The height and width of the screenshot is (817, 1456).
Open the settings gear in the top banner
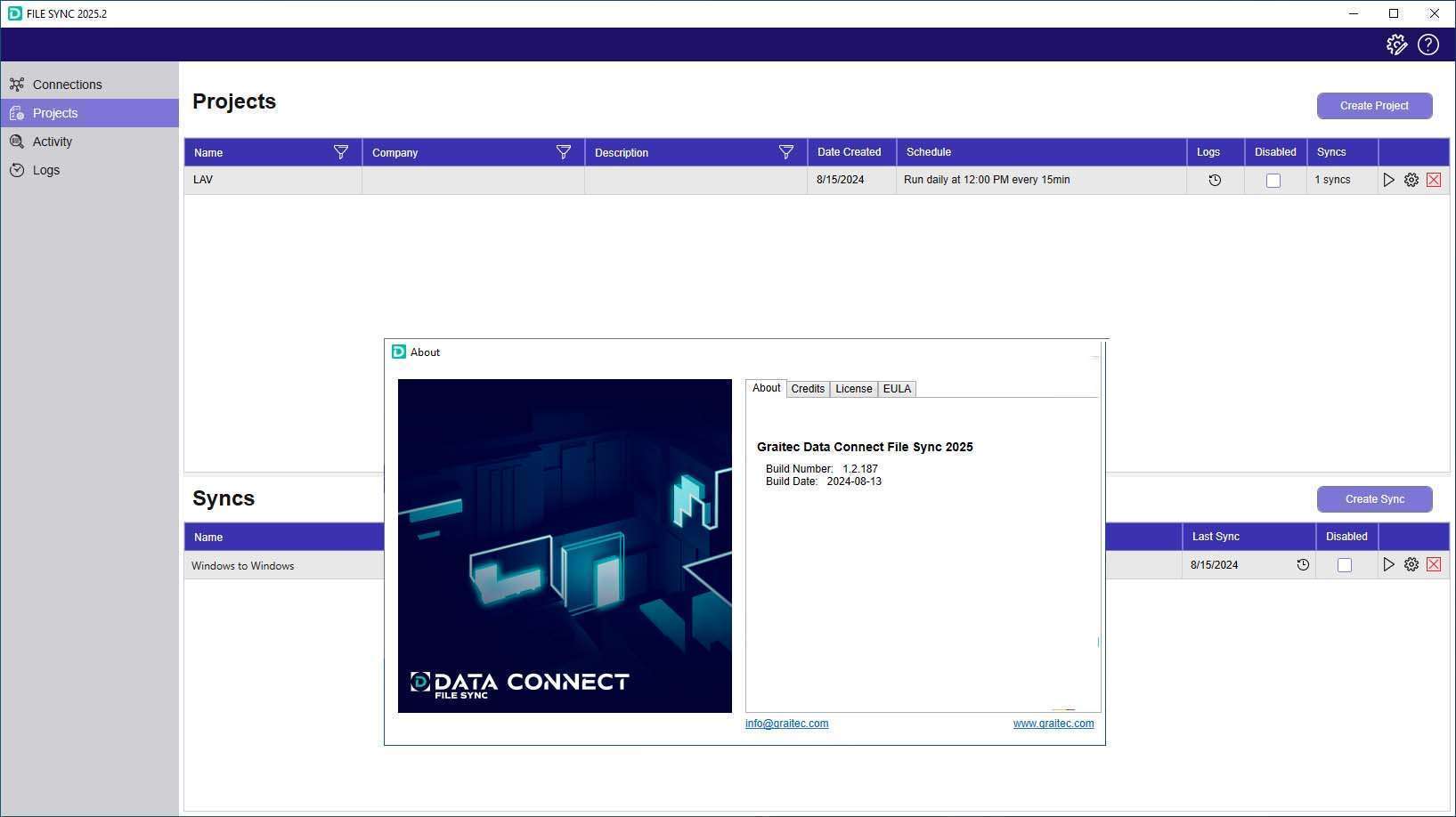point(1396,44)
